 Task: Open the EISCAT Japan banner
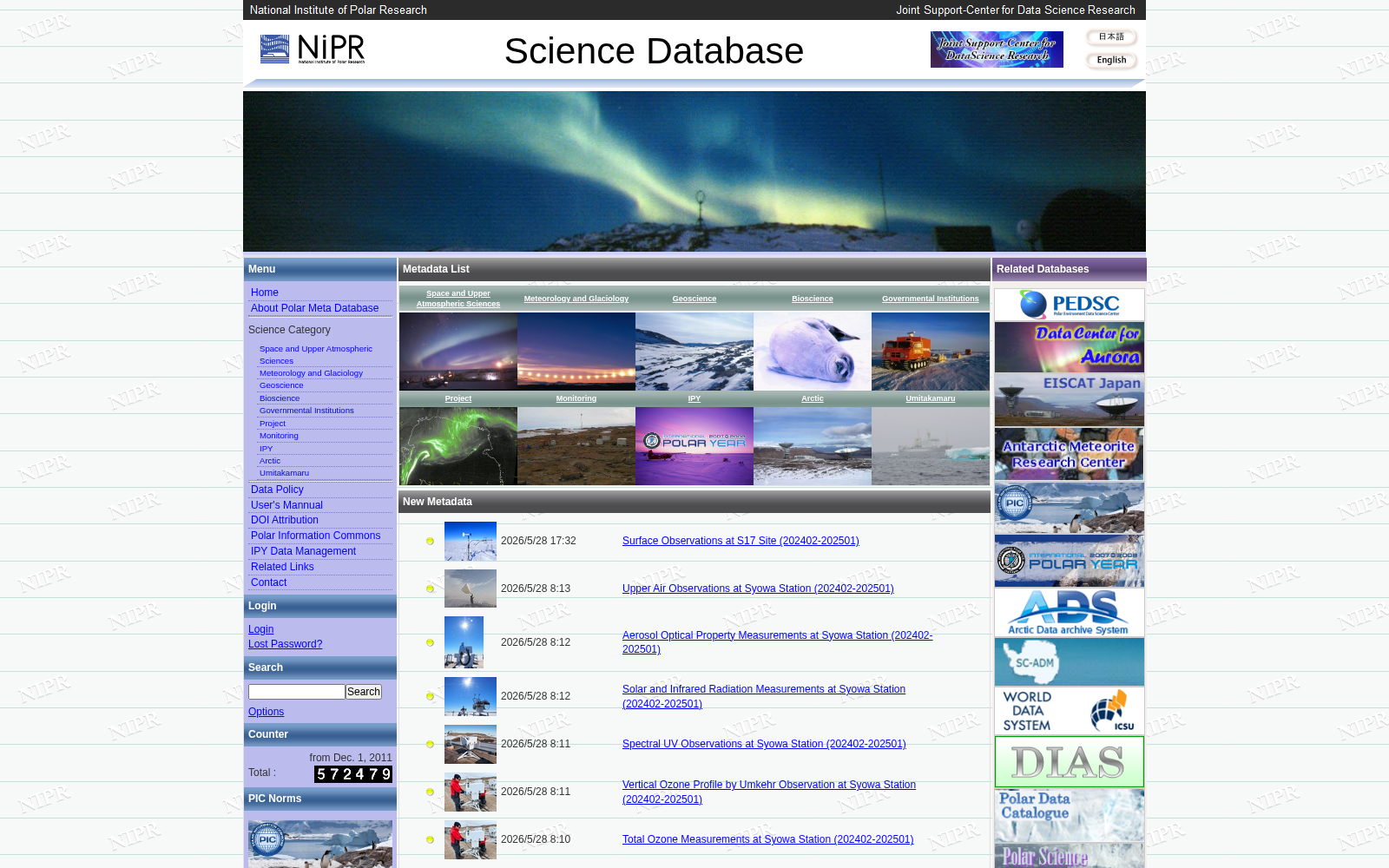(x=1070, y=399)
